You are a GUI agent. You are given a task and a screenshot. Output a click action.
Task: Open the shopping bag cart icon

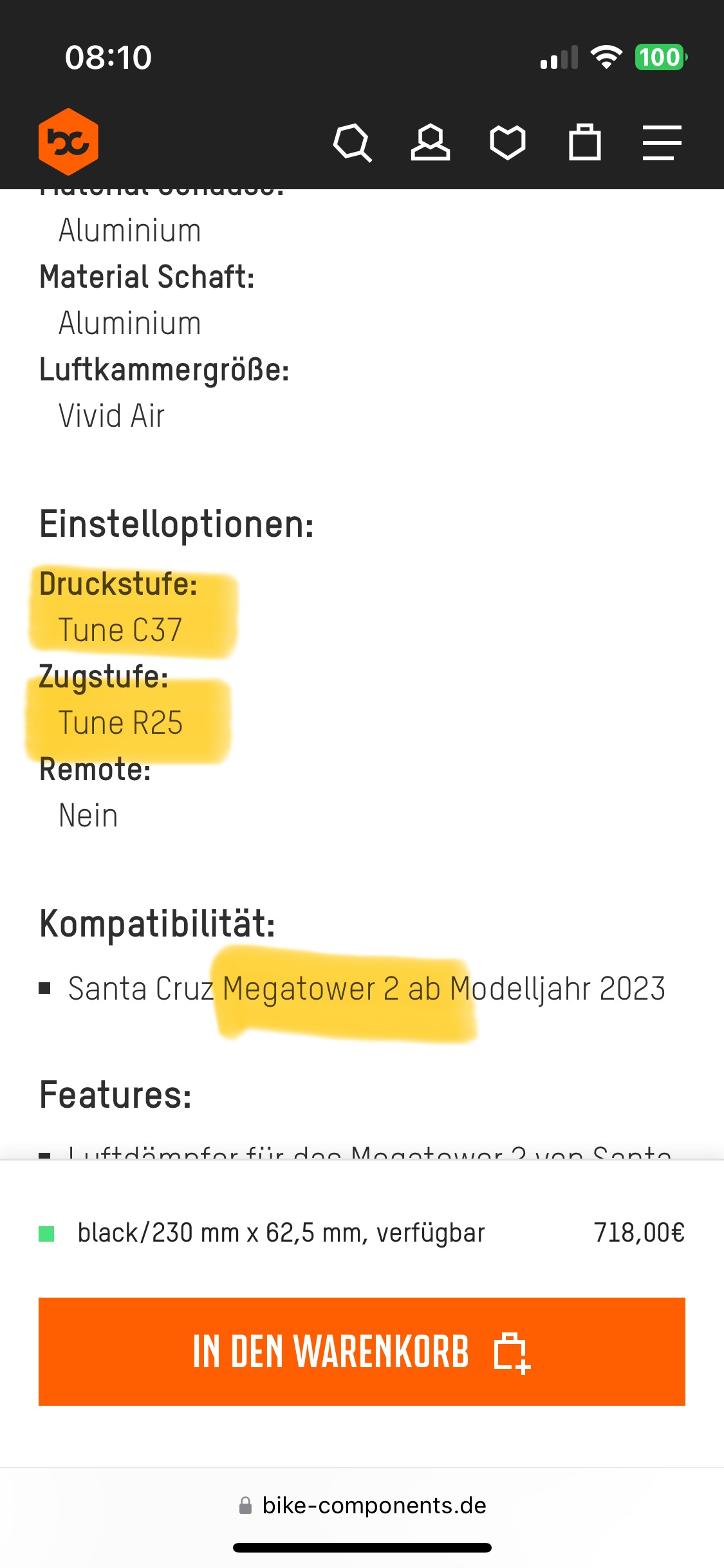tap(585, 142)
